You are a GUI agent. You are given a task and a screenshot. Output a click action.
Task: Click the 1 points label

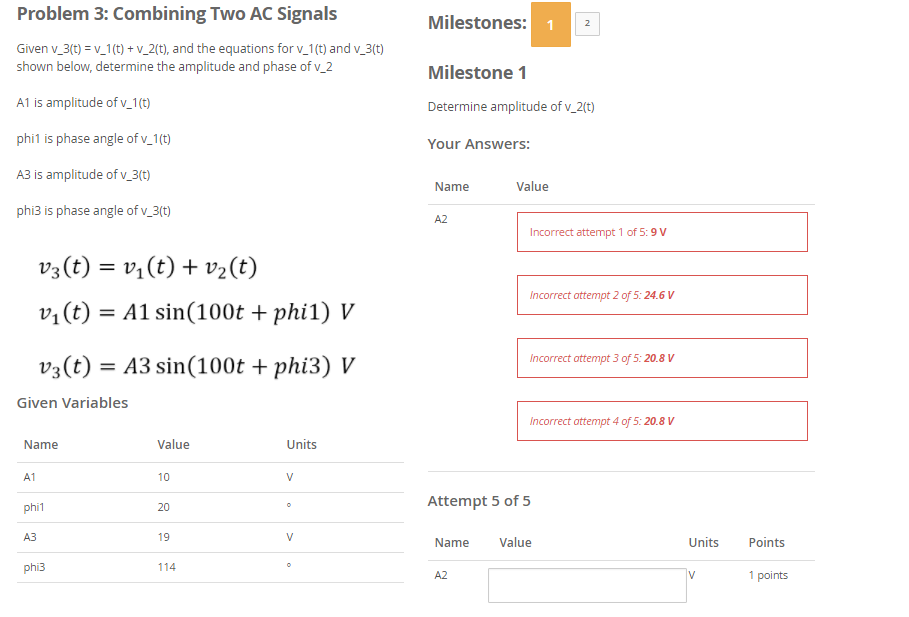[766, 574]
